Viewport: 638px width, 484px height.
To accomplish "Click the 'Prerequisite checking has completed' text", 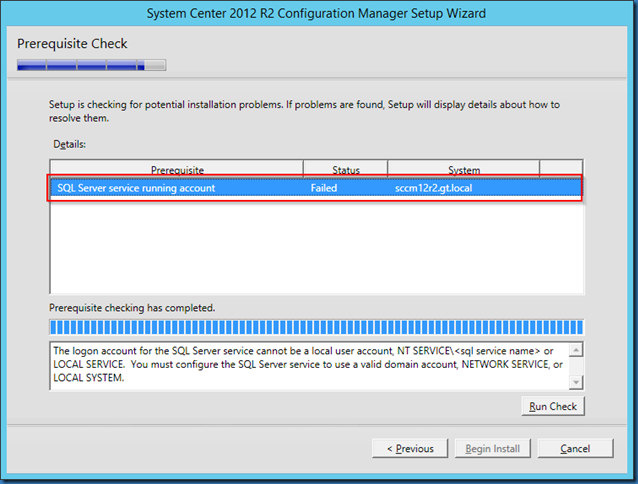I will click(132, 308).
